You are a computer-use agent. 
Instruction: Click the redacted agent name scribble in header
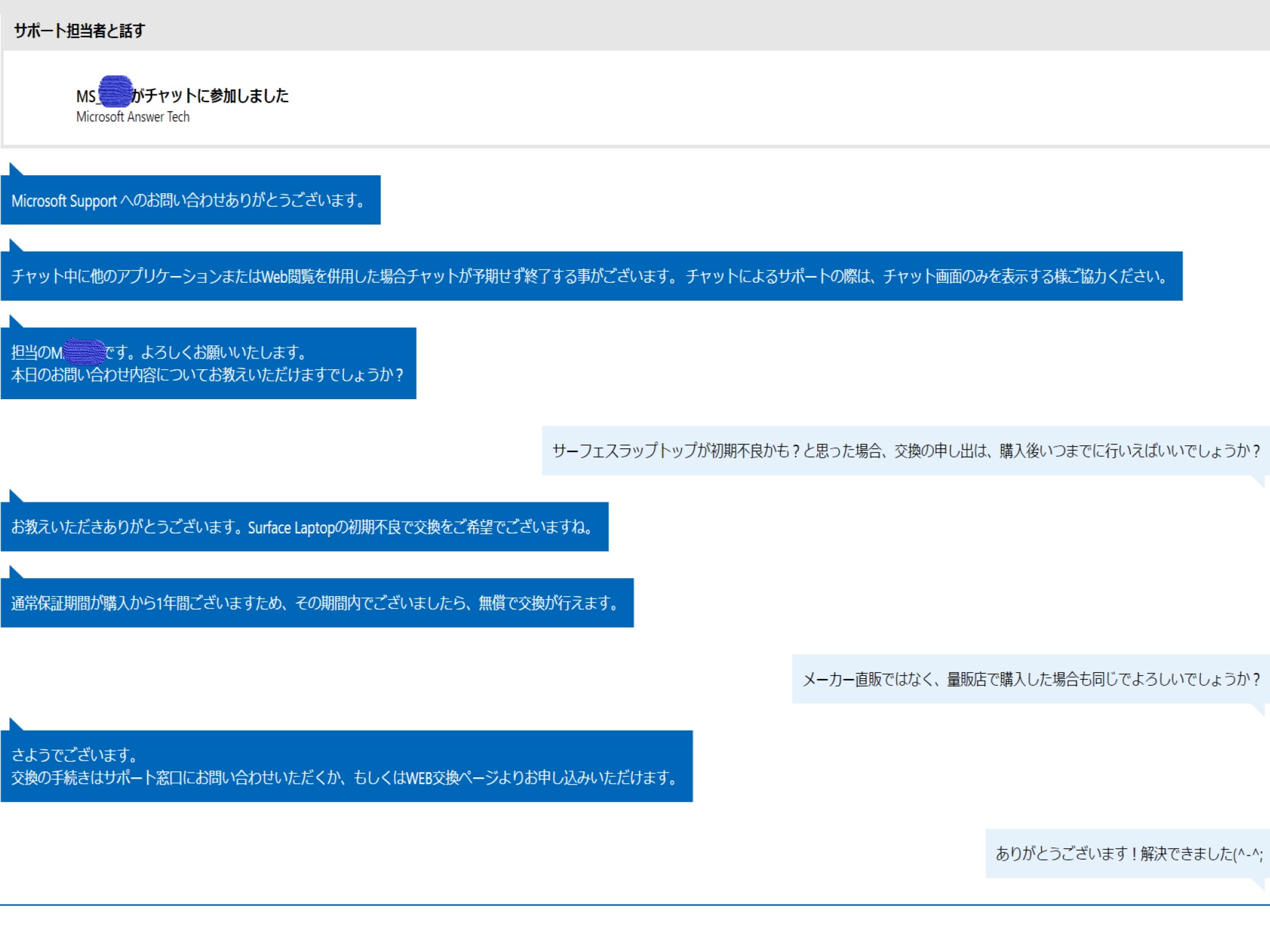(115, 92)
